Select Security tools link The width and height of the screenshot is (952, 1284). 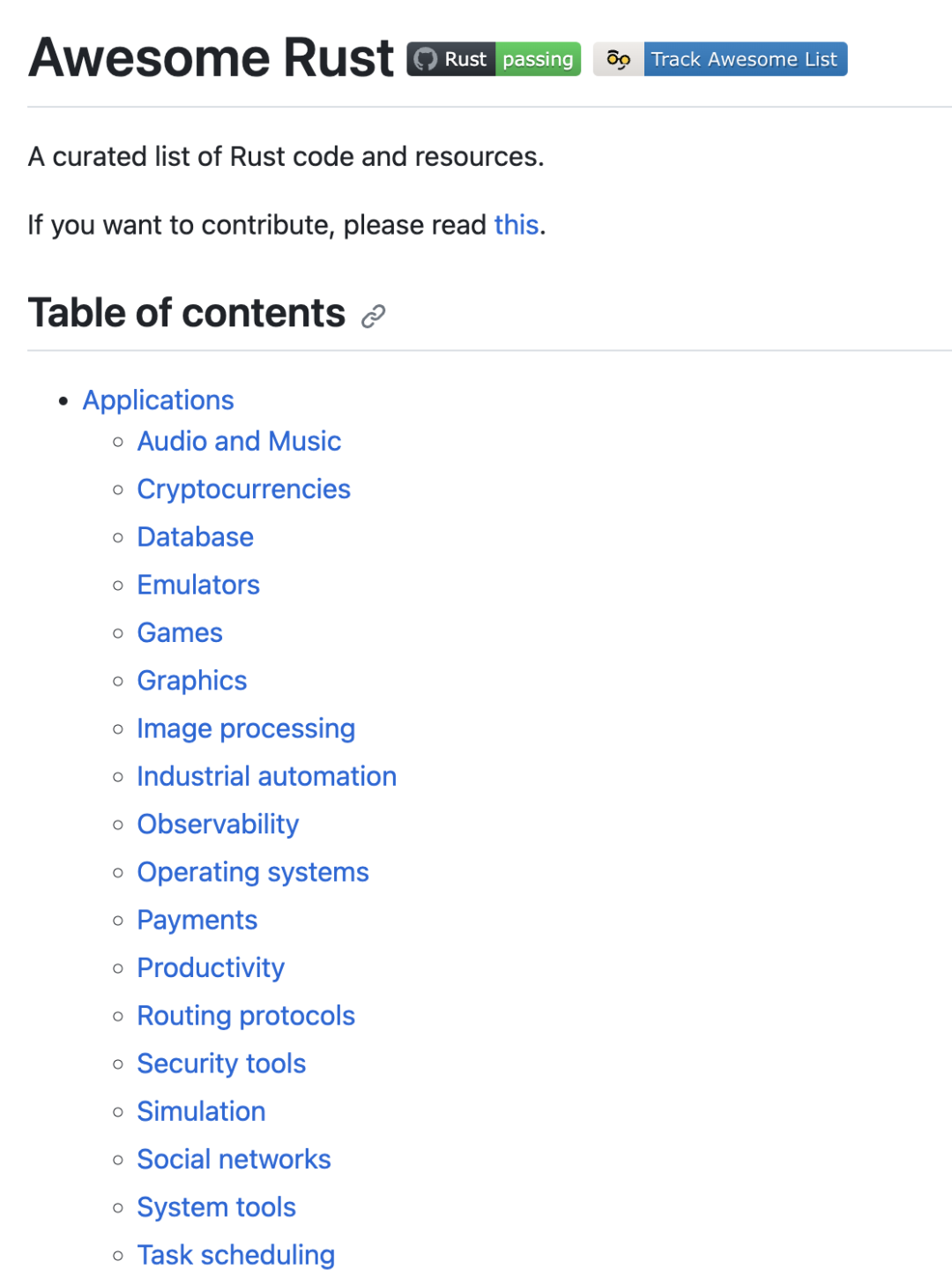(221, 1064)
